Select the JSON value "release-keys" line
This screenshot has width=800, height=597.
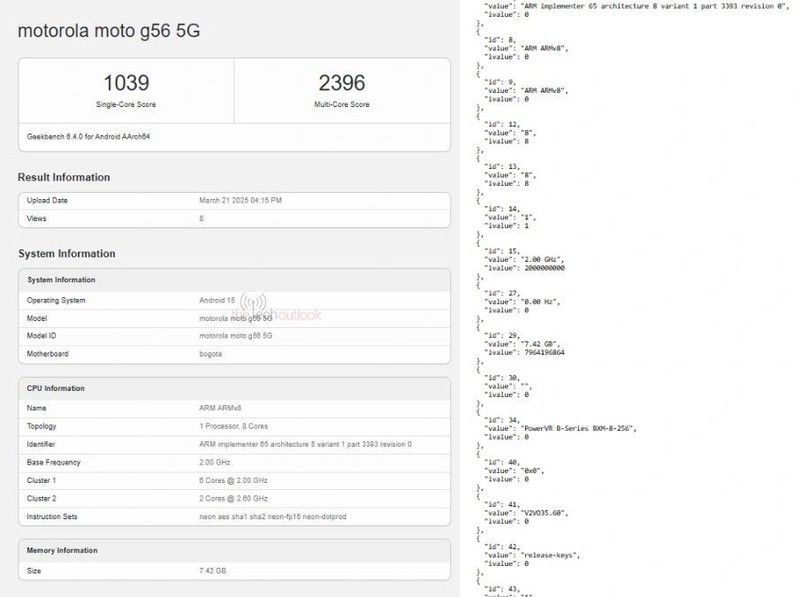point(532,555)
